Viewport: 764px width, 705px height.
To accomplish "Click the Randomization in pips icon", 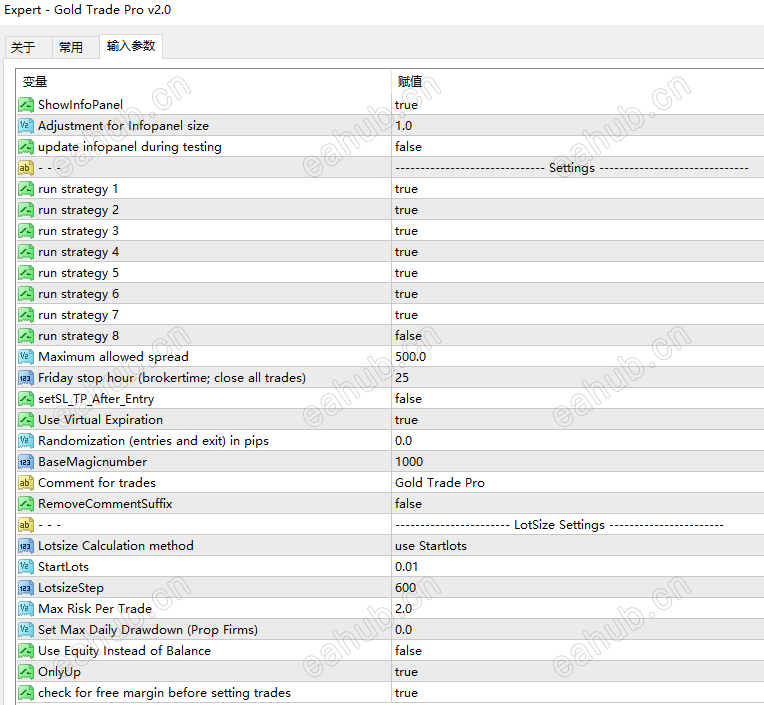I will pos(26,440).
